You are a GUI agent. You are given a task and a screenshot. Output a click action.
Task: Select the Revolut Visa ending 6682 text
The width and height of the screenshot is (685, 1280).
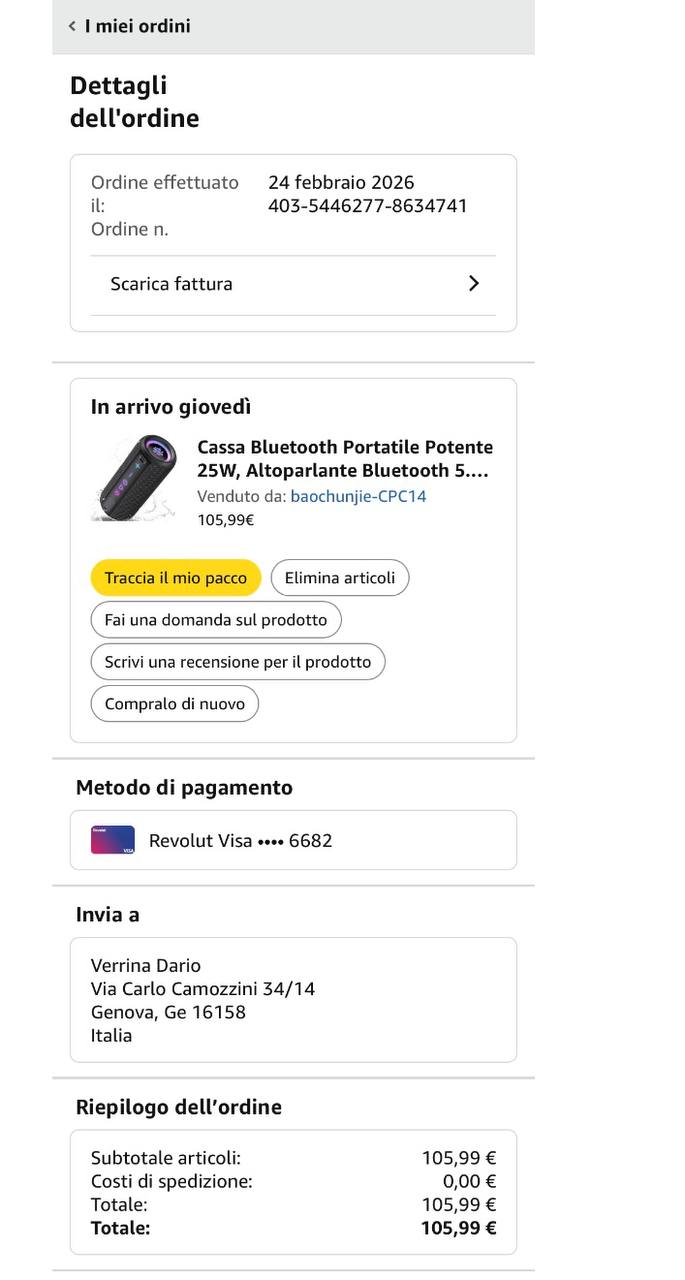point(240,841)
